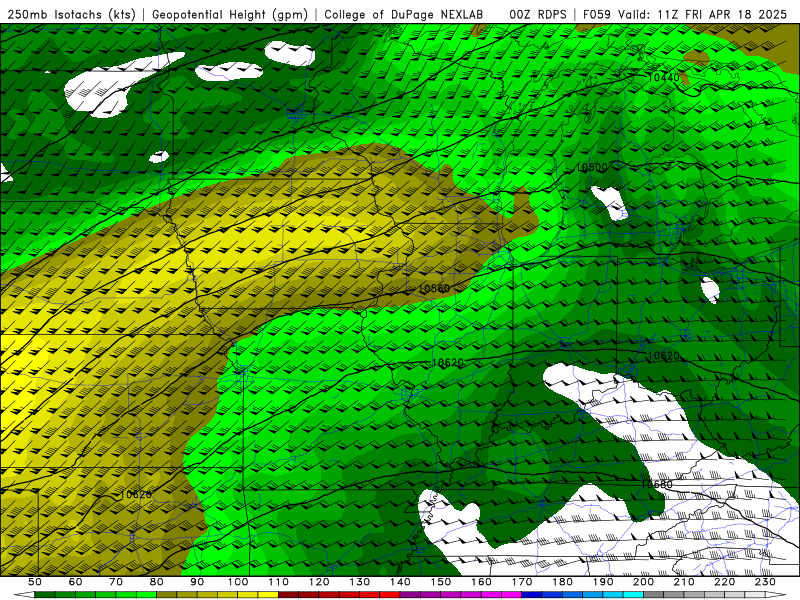
Task: Click legend value 120
Action: [x=319, y=582]
